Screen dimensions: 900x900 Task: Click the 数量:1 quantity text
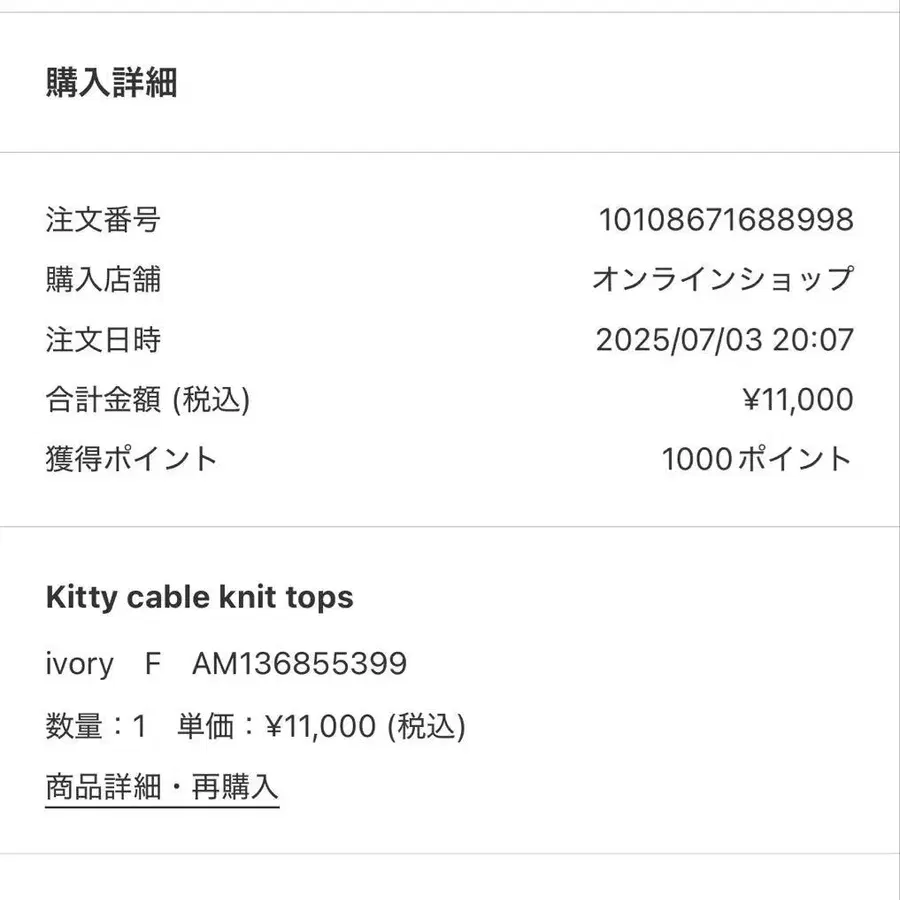(x=96, y=727)
